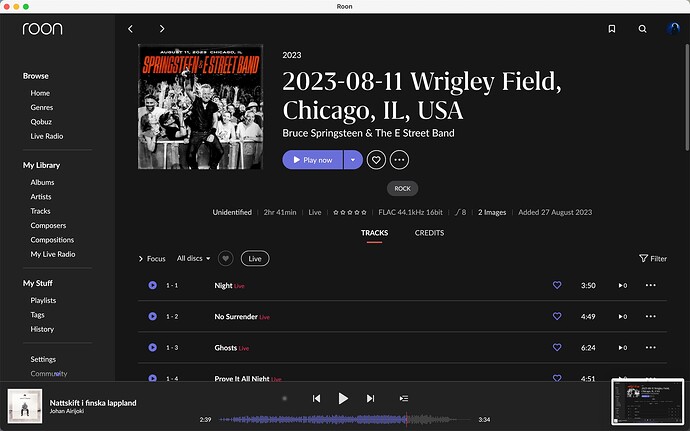Click the Filter funnel icon

(x=643, y=258)
